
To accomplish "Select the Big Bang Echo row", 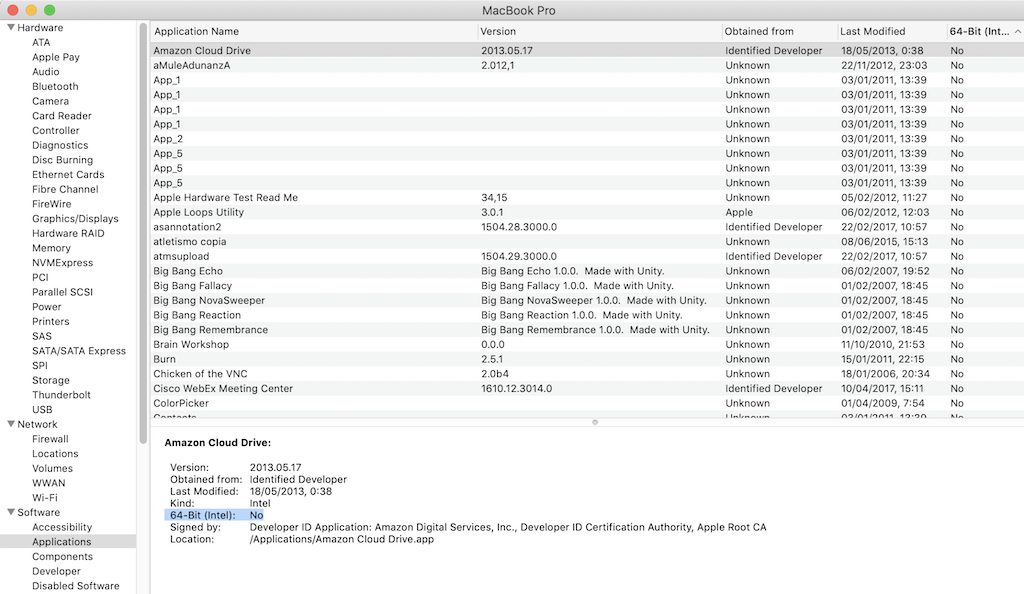I will [587, 271].
